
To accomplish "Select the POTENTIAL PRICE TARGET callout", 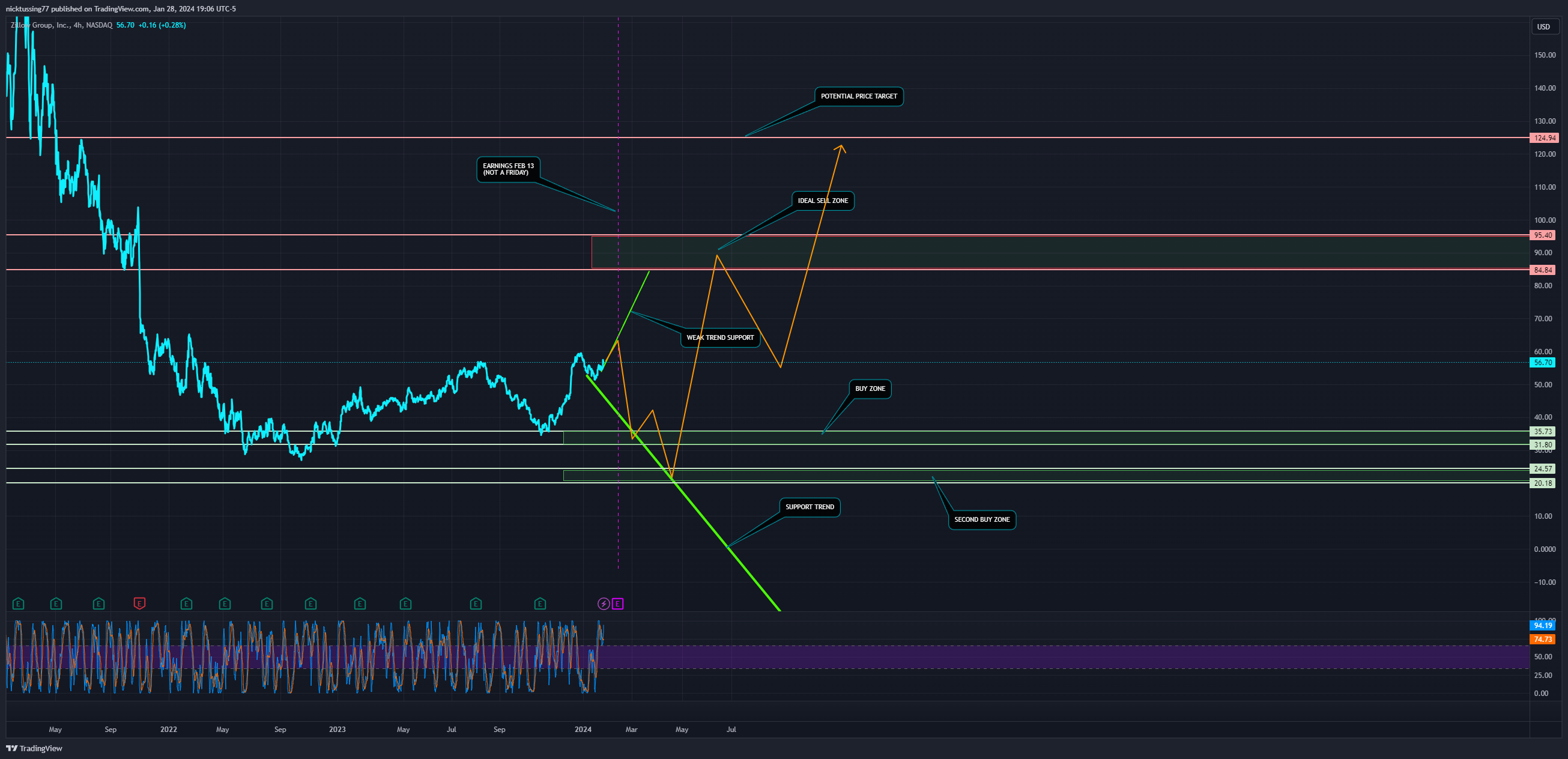I will point(859,96).
